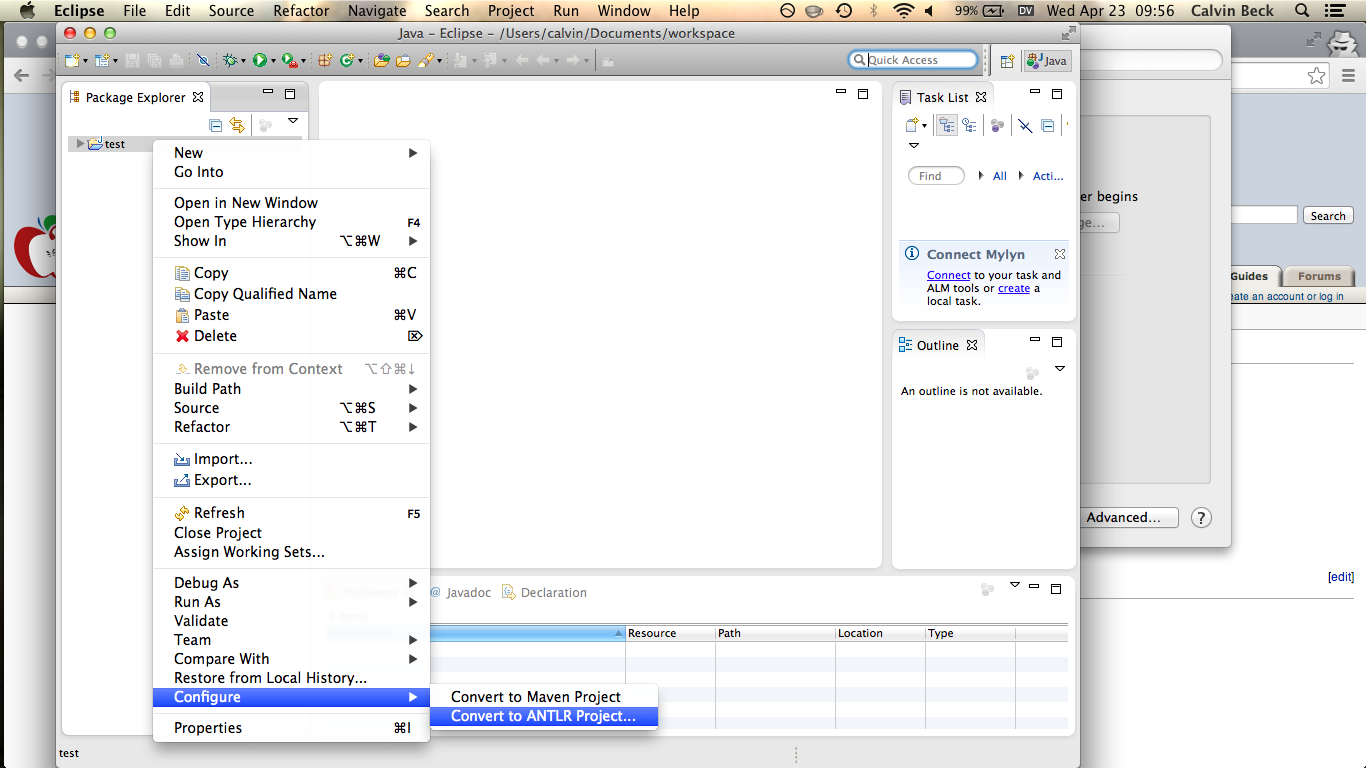
Task: Click the Wi-Fi icon in macOS menu bar
Action: point(904,11)
